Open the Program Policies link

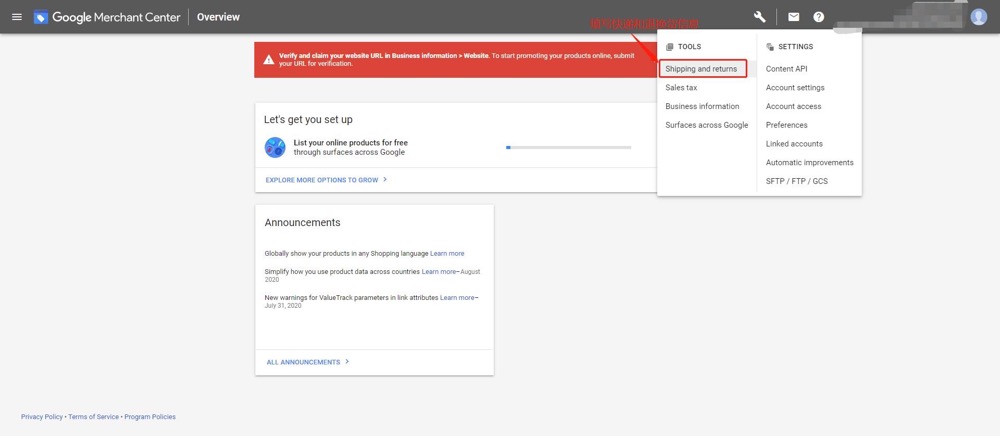[150, 417]
